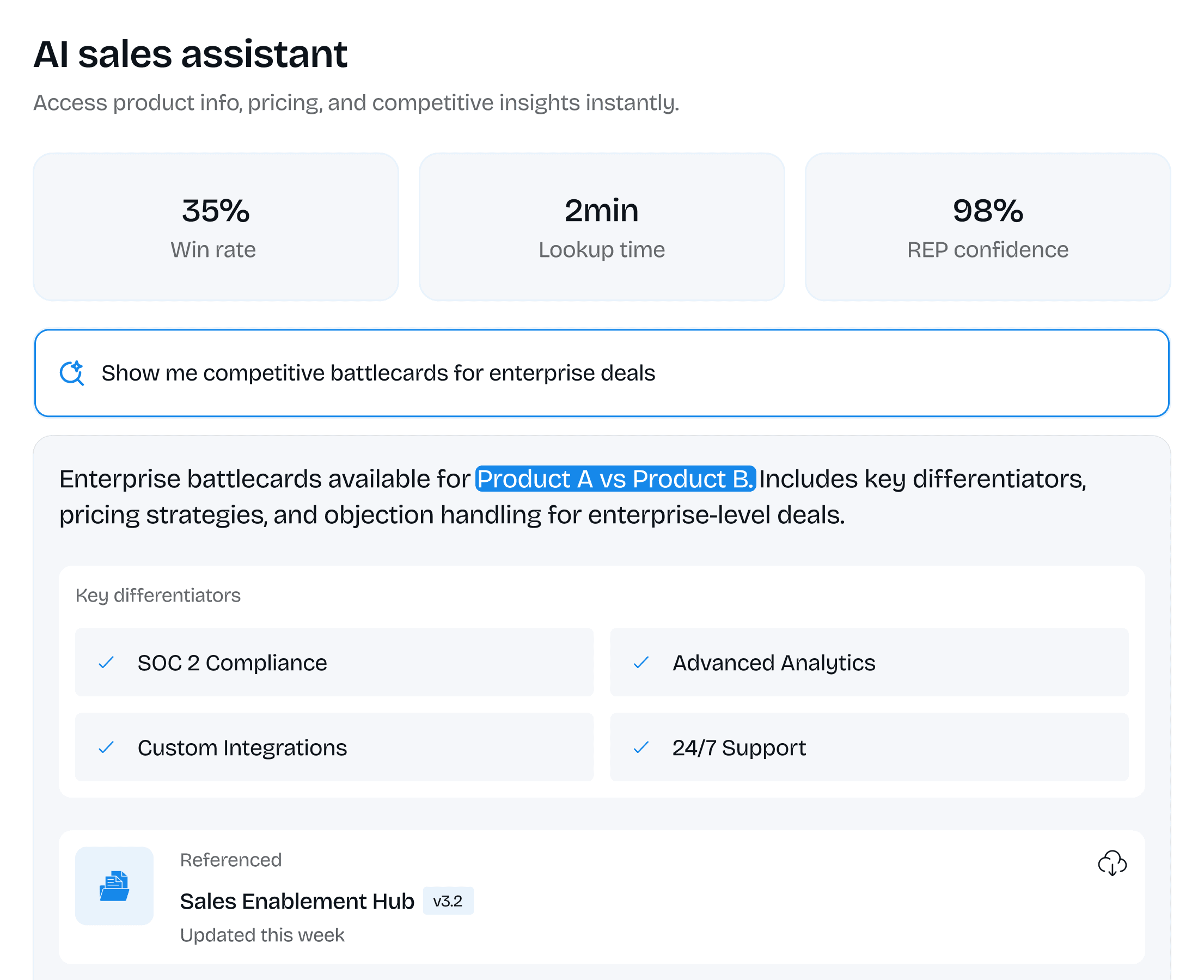Screen dimensions: 1204x980
Task: Click the 24/7 Support checkmark icon
Action: point(641,748)
